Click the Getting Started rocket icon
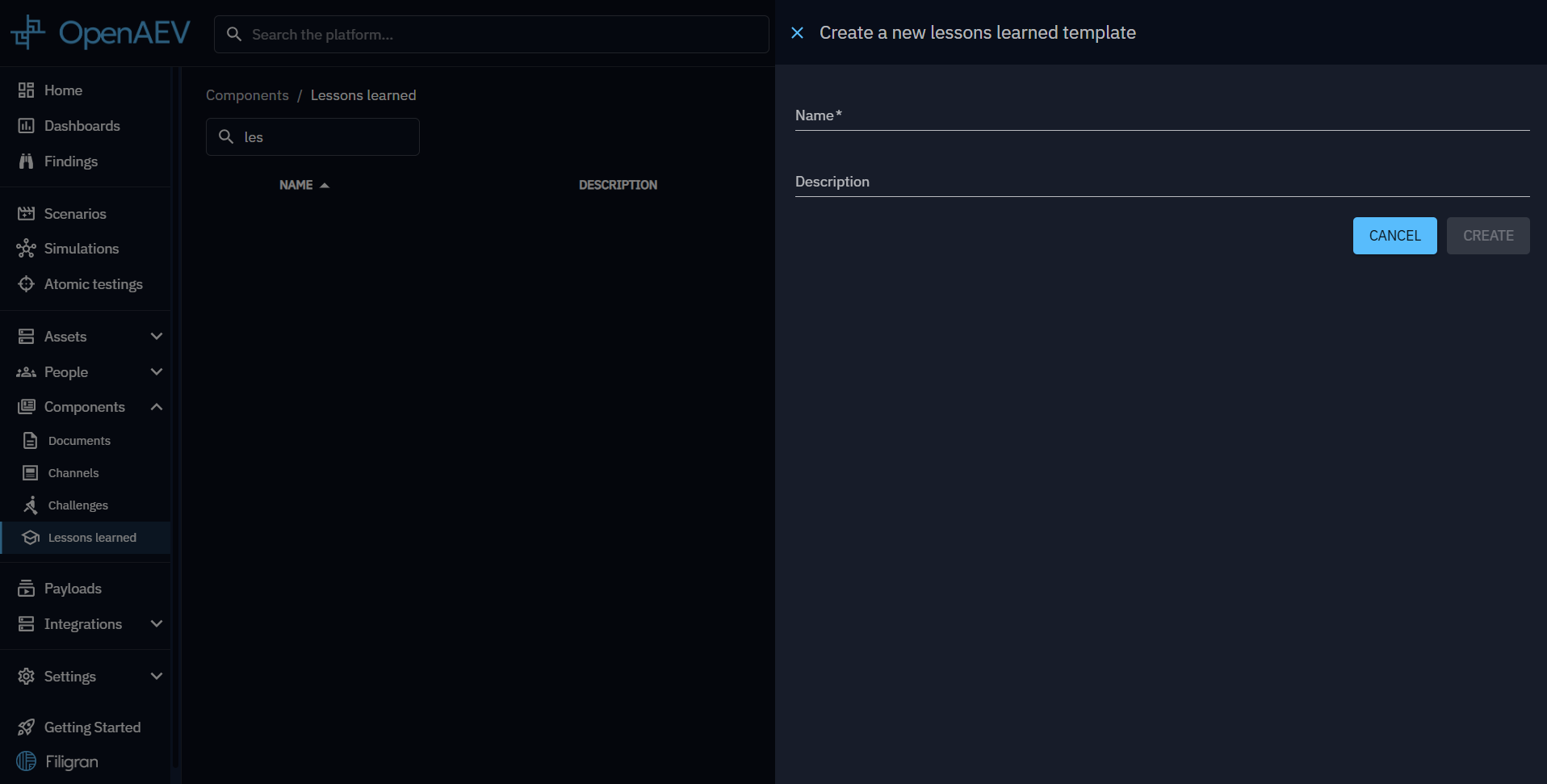Screen dimensions: 1547x784 pyautogui.click(x=26, y=727)
